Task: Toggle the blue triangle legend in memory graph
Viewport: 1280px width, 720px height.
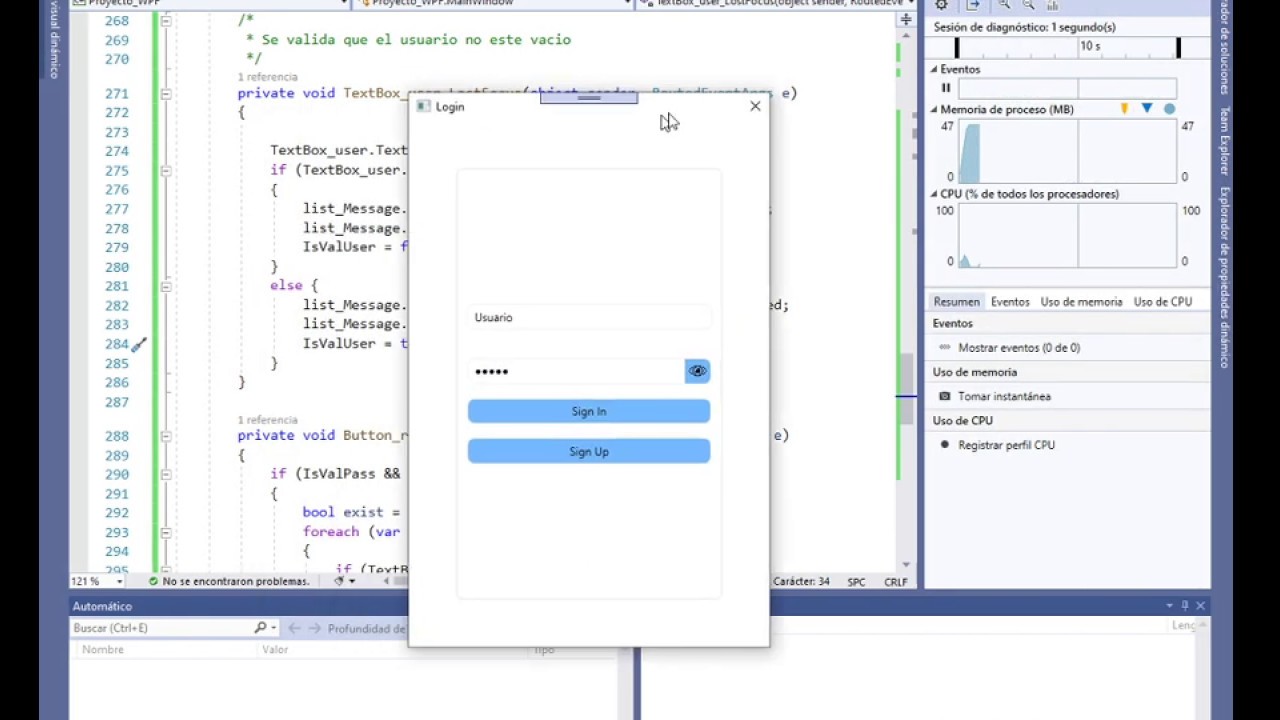Action: tap(1147, 108)
